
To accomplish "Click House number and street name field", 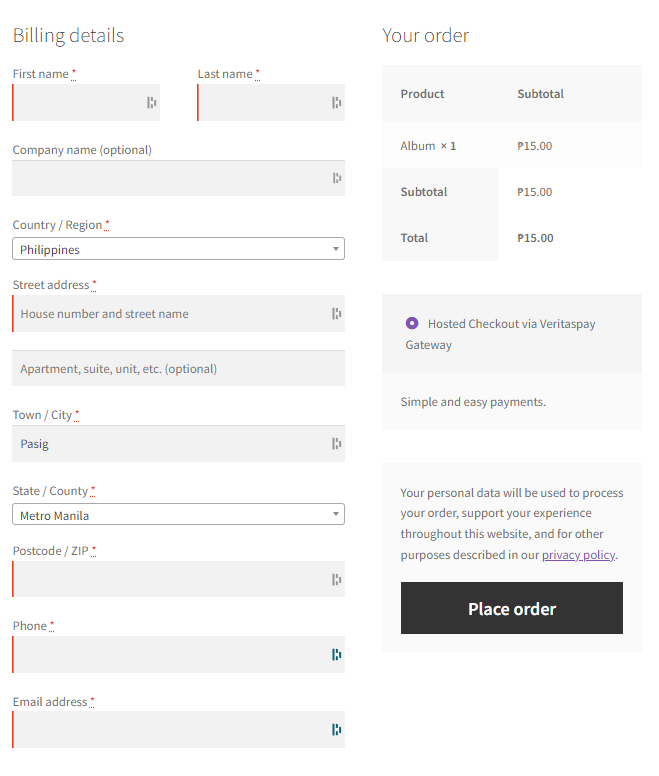I will (x=178, y=313).
